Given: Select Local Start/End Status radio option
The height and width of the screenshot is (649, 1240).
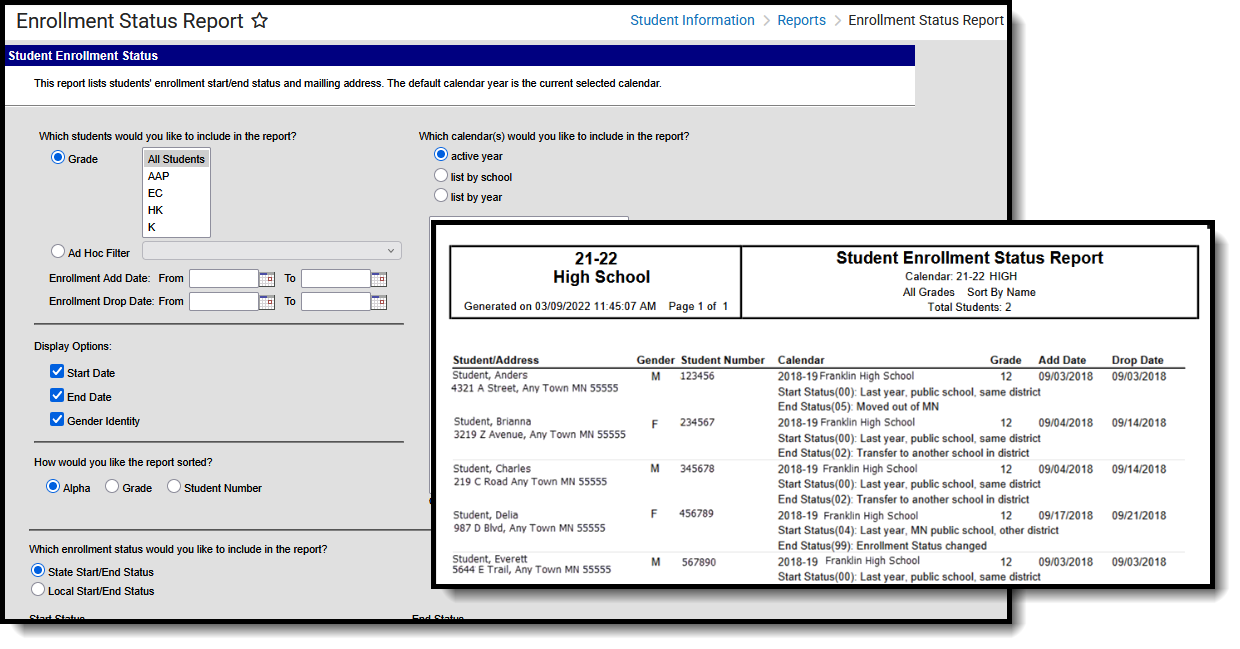Looking at the screenshot, I should click(x=38, y=590).
